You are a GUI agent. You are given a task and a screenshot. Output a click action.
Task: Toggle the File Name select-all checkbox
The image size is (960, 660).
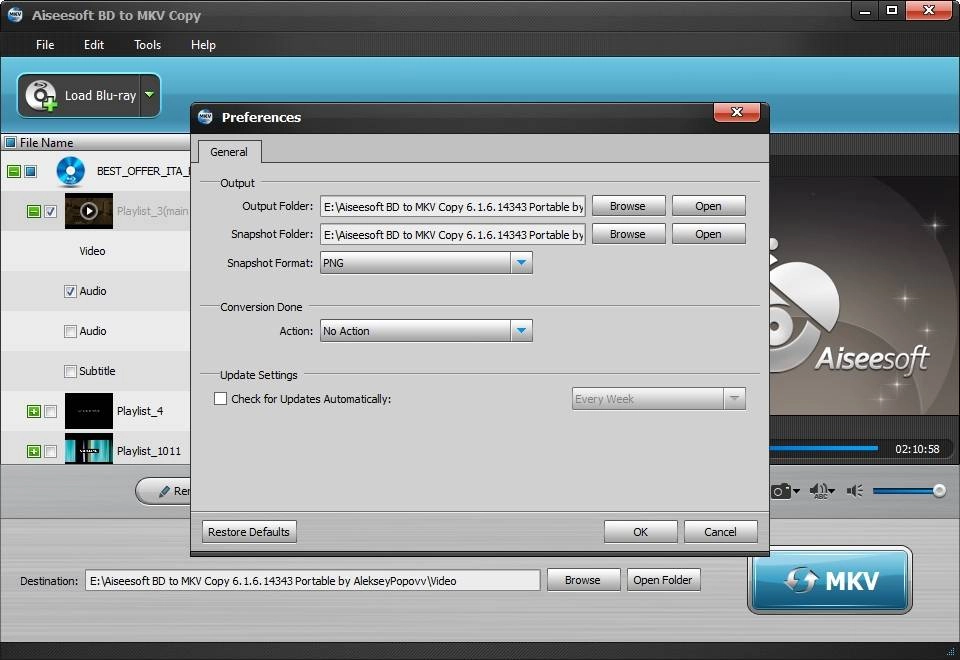click(10, 143)
